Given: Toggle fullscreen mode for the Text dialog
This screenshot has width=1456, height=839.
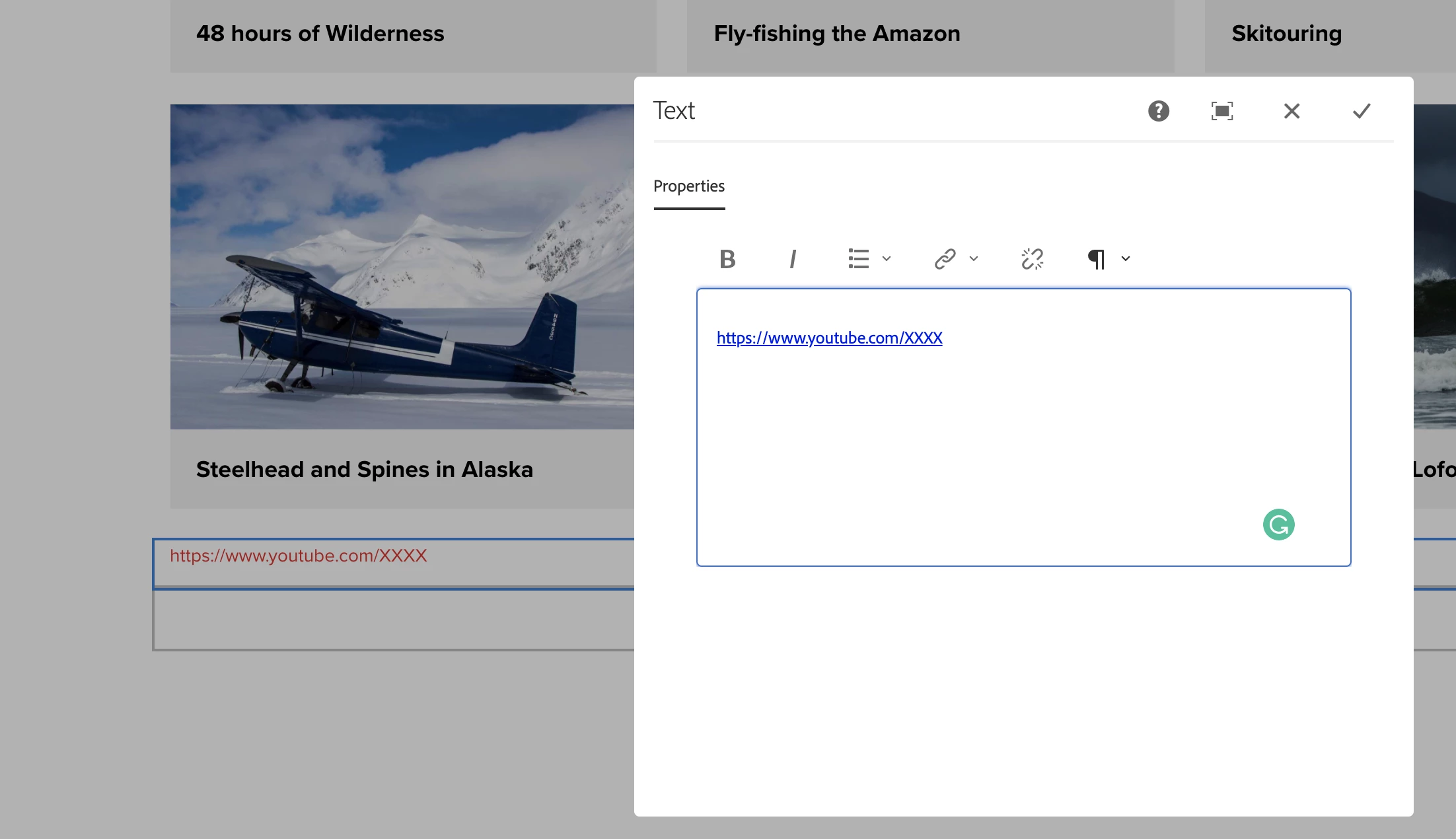Looking at the screenshot, I should click(x=1221, y=111).
